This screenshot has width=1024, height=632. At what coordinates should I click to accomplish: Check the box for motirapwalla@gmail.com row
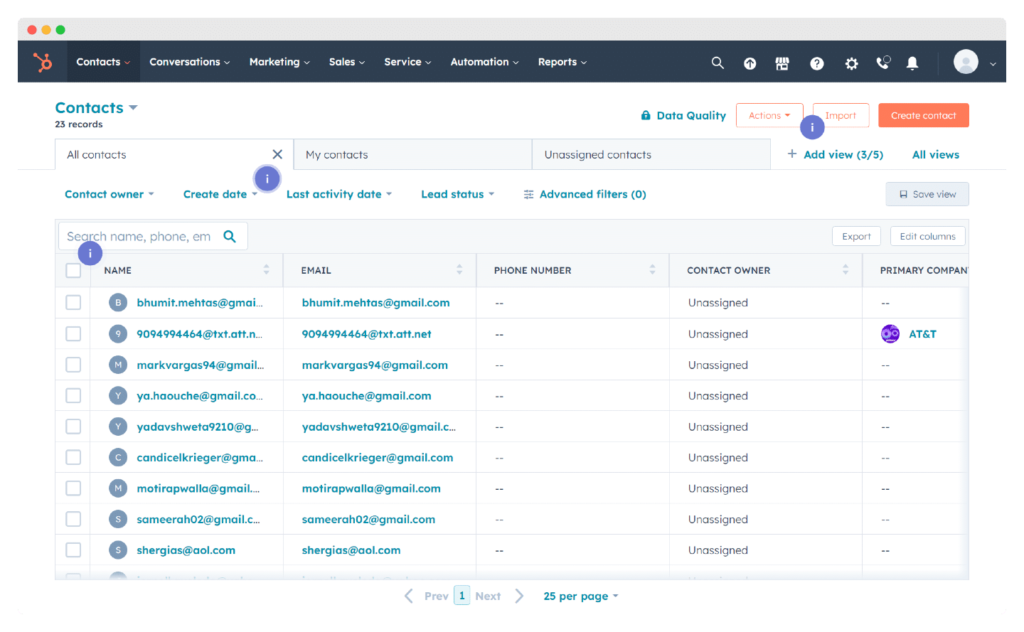[x=73, y=488]
